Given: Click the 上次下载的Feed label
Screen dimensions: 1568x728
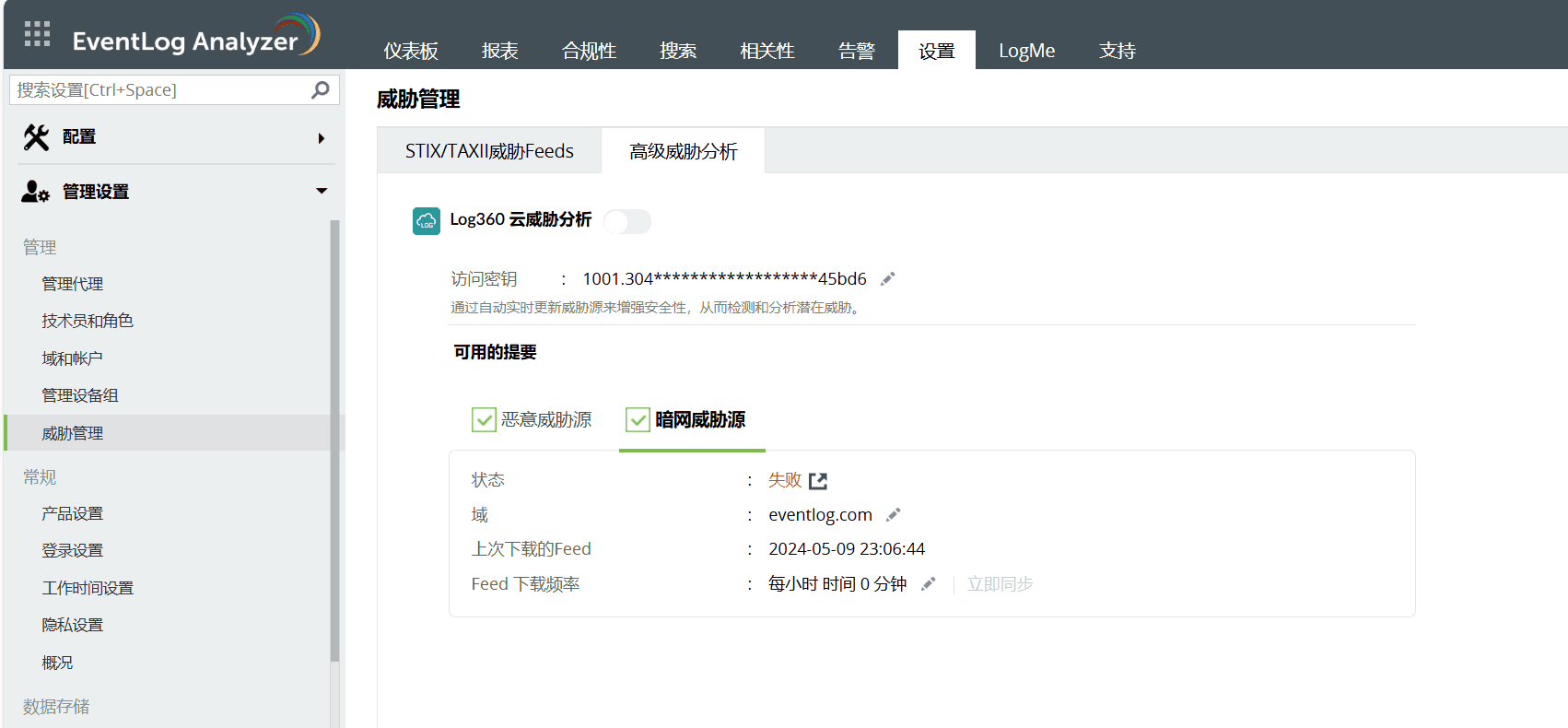Looking at the screenshot, I should pyautogui.click(x=532, y=549).
